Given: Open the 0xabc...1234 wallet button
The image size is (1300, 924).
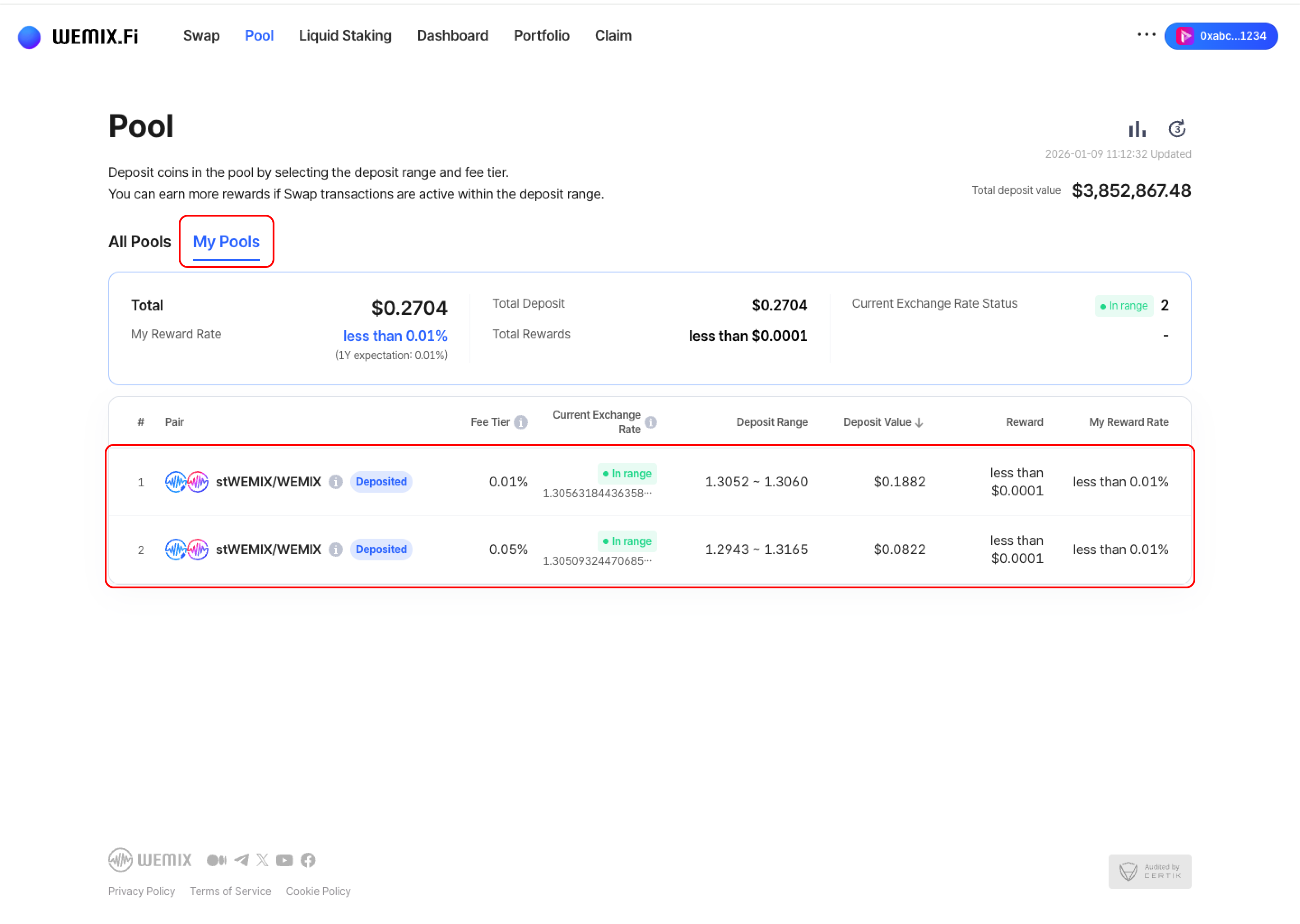Looking at the screenshot, I should click(1221, 36).
